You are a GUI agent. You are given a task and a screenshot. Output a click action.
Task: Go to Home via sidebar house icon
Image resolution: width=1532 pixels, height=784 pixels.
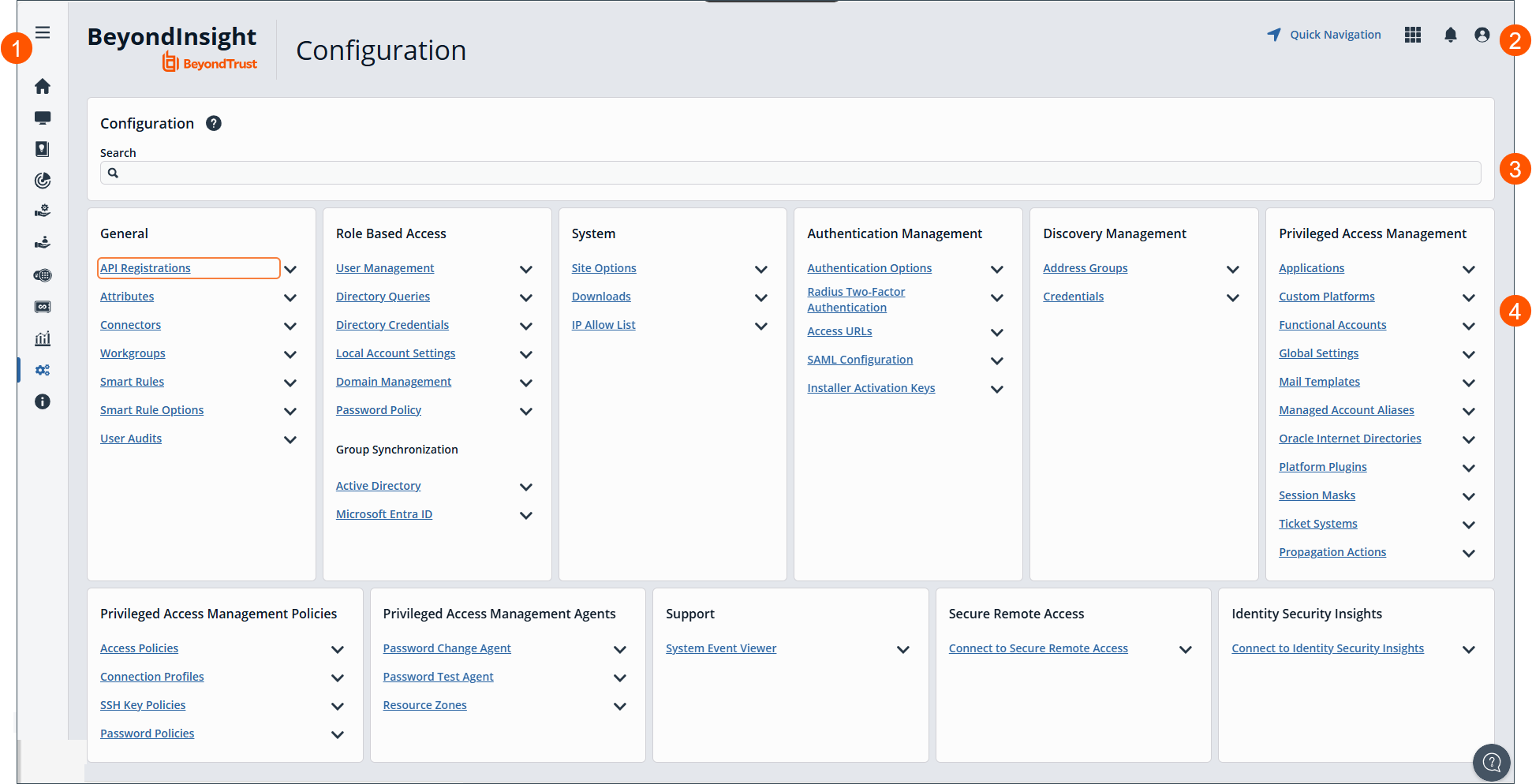pyautogui.click(x=43, y=86)
